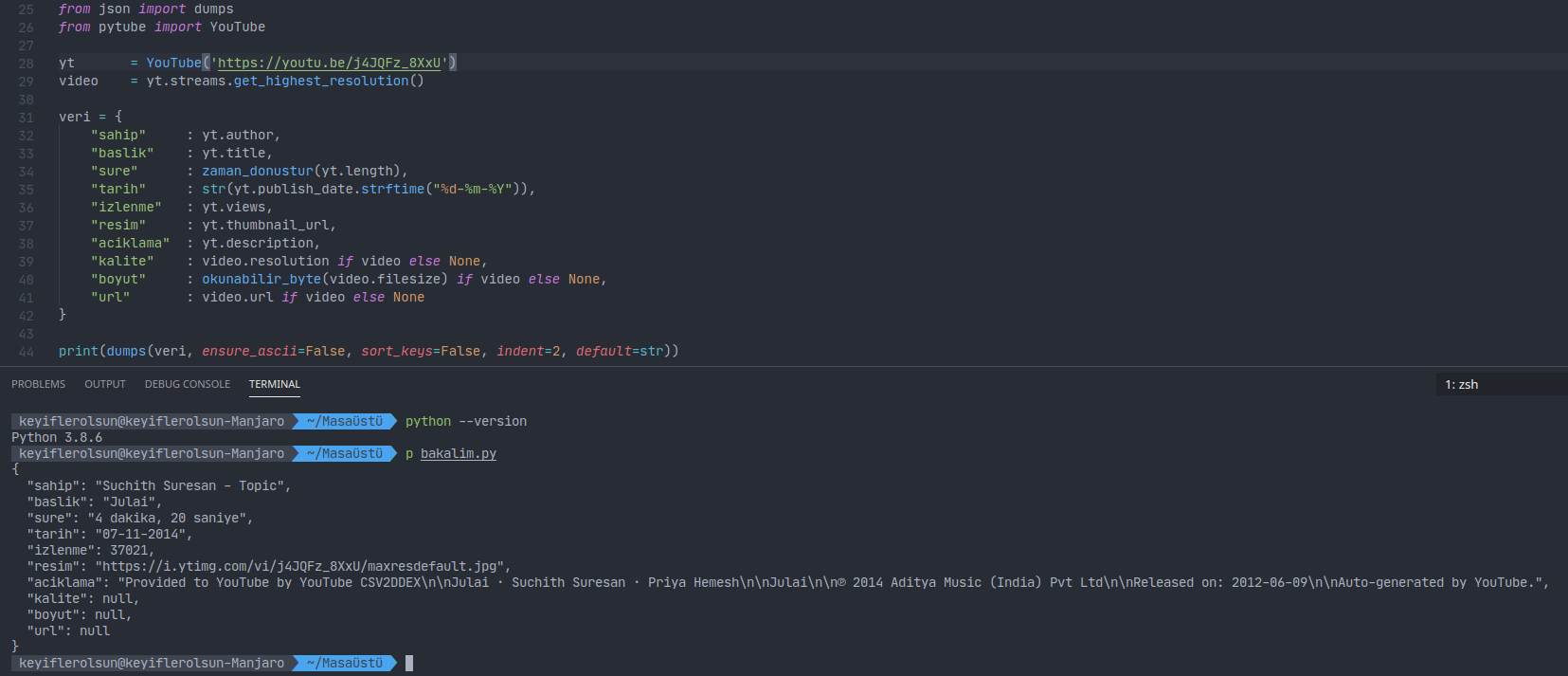Click line number 44 in the gutter
Image resolution: width=1568 pixels, height=676 pixels.
coord(26,352)
